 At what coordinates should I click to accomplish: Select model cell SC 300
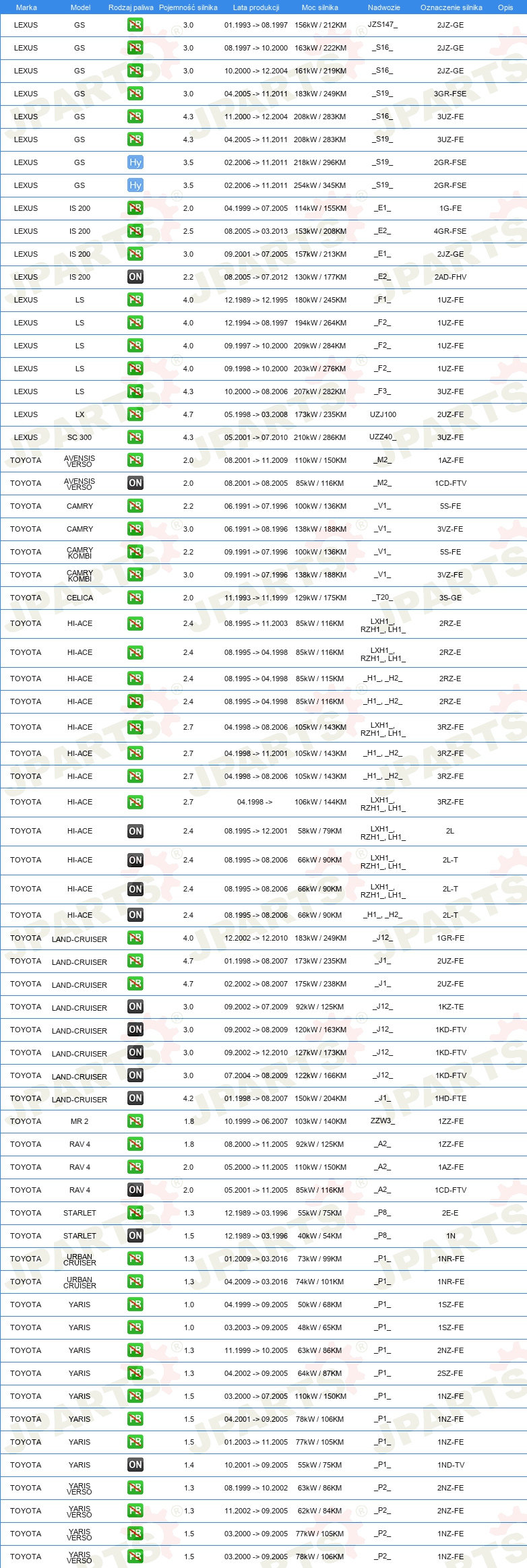click(80, 437)
